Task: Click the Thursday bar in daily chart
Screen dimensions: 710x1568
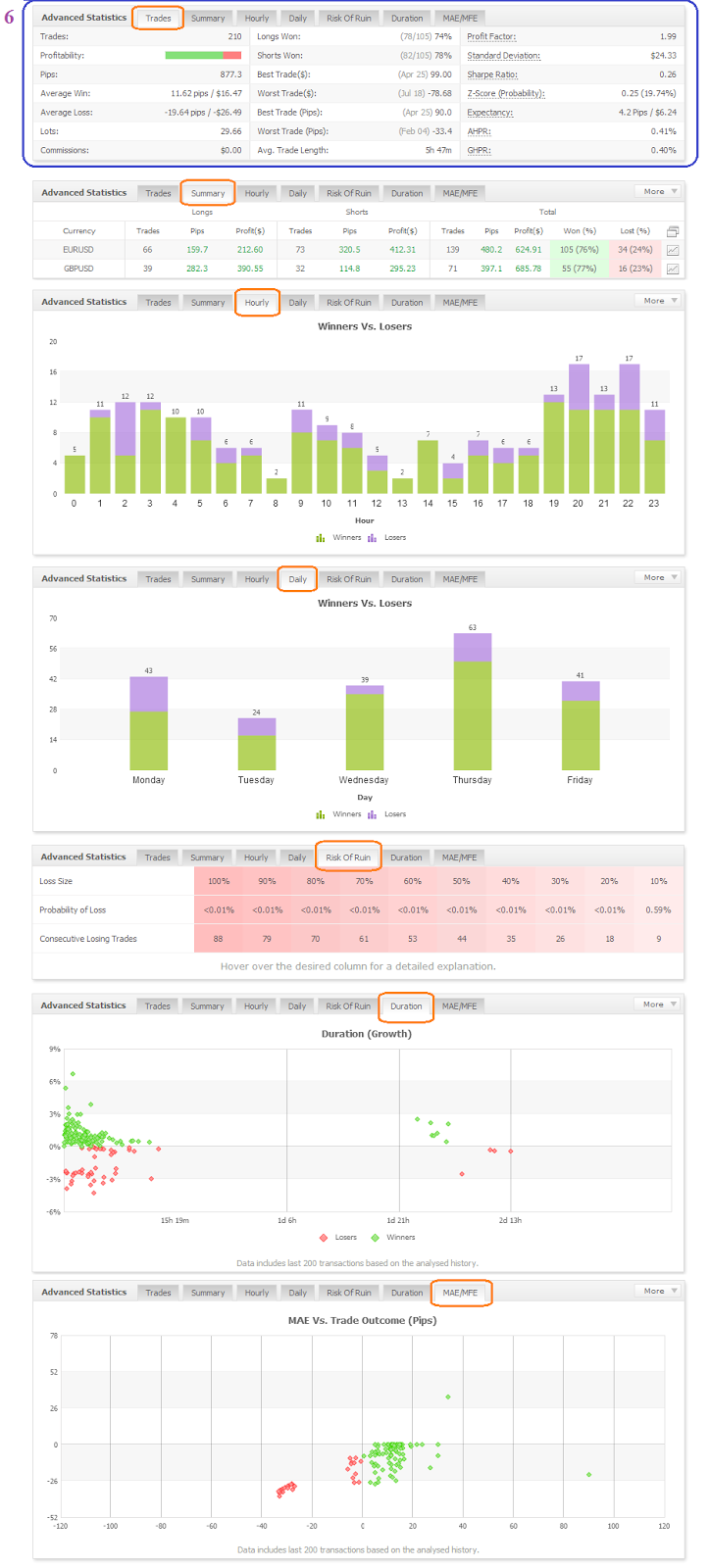Action: 473,702
